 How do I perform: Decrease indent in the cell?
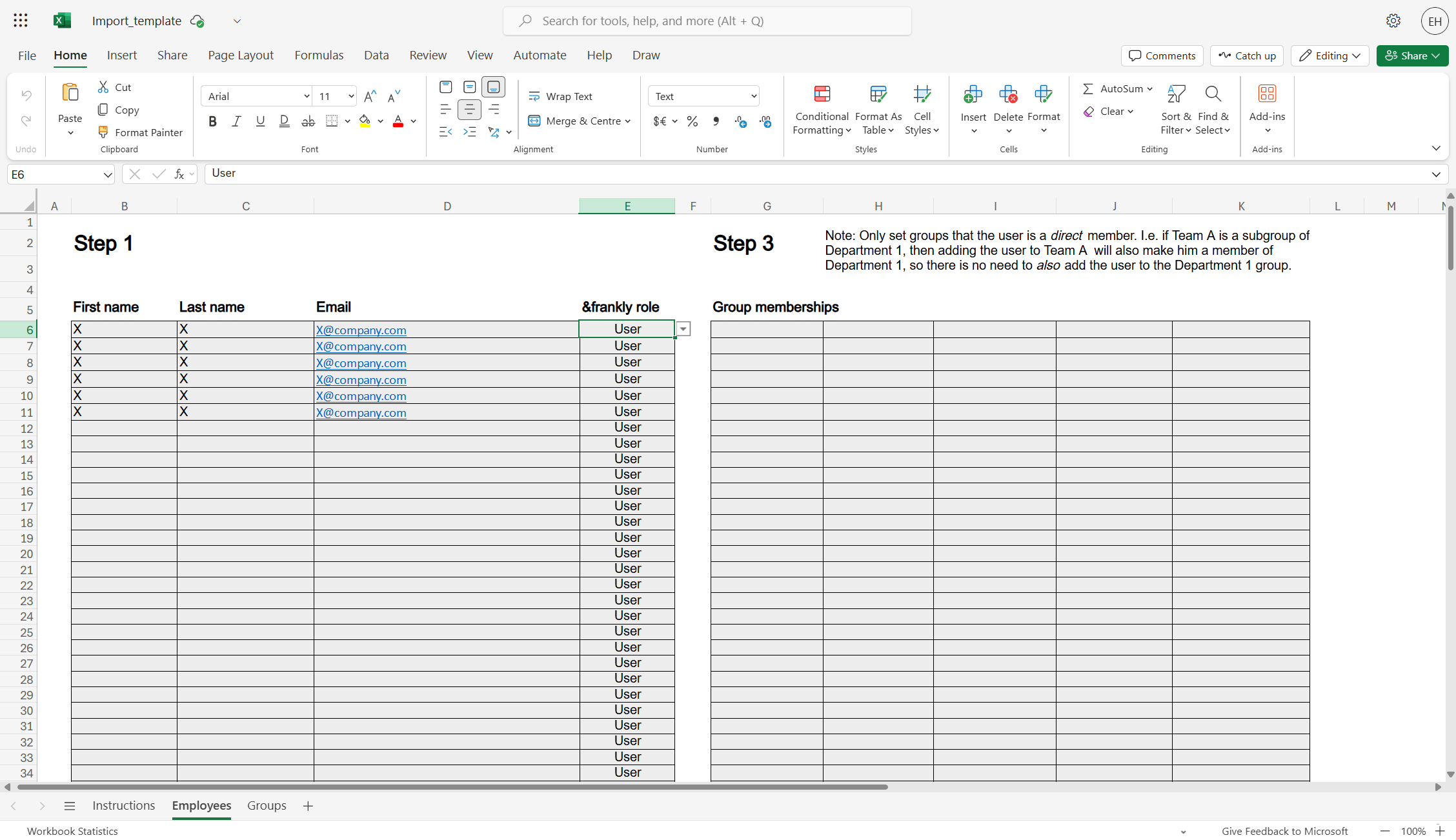(x=445, y=132)
